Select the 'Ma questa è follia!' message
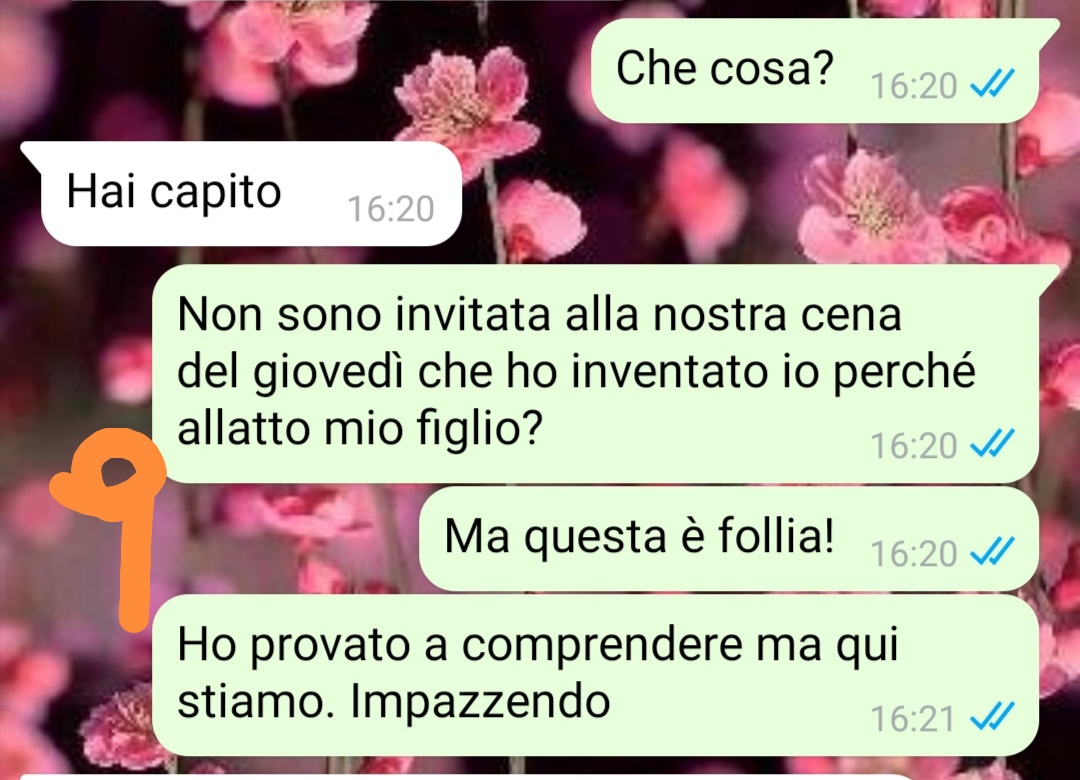The image size is (1080, 780). [x=729, y=539]
